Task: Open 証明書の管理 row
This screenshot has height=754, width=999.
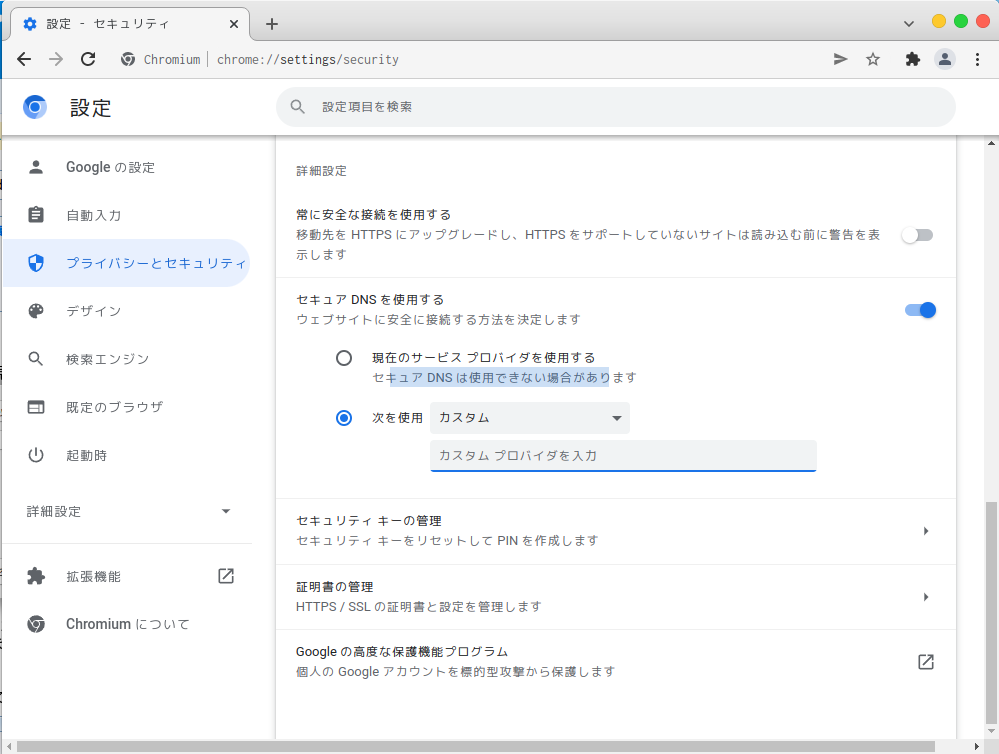Action: (x=615, y=597)
